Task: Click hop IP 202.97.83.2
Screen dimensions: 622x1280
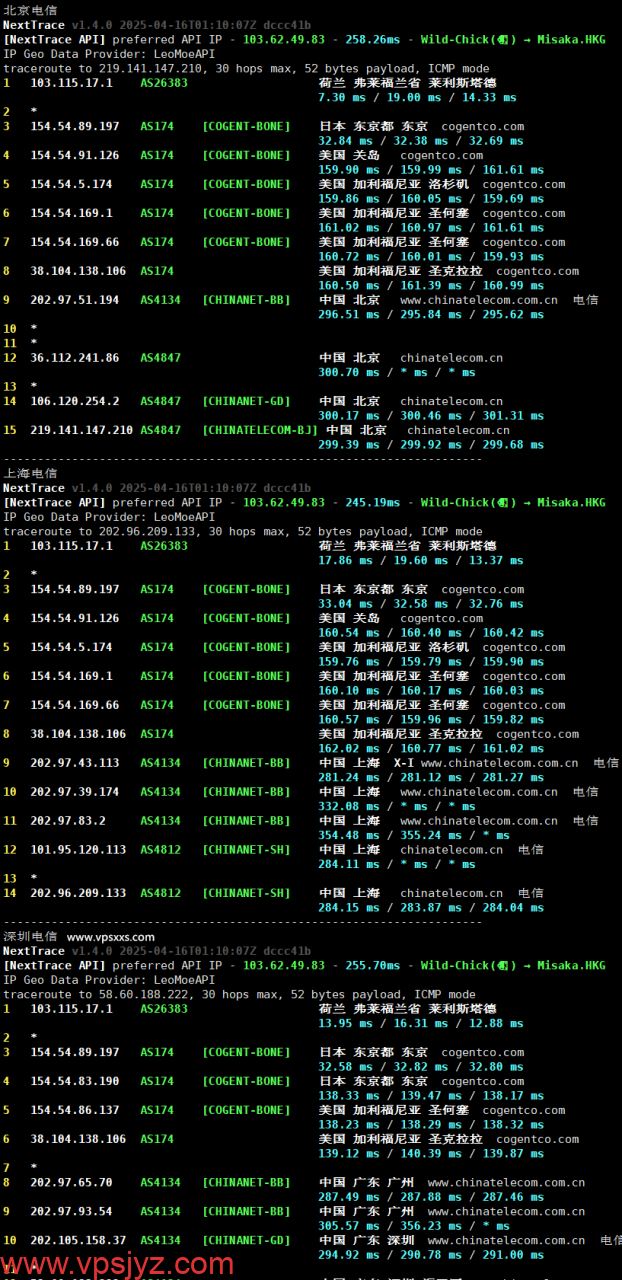Action: (67, 821)
